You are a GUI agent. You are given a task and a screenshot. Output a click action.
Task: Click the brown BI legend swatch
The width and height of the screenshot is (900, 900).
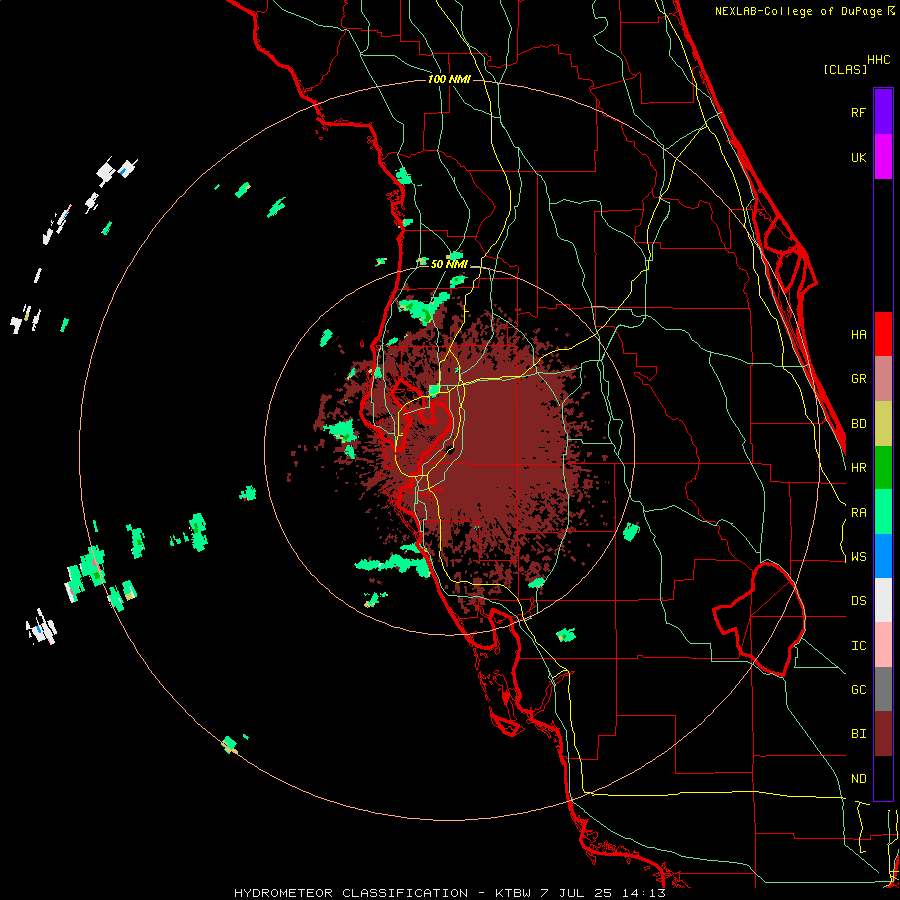[x=883, y=734]
